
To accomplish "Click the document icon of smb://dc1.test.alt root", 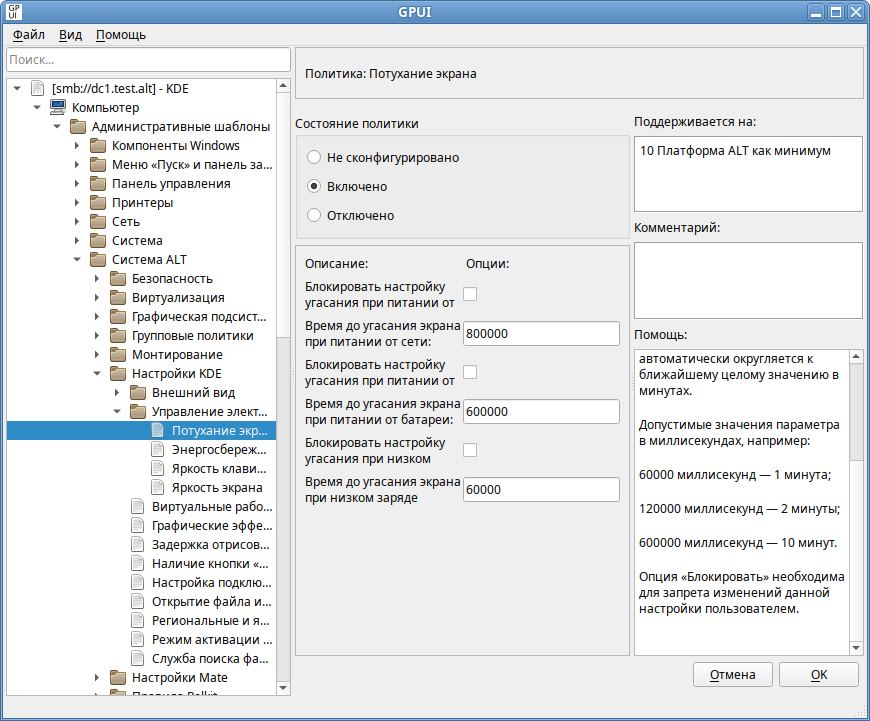I will pyautogui.click(x=38, y=88).
